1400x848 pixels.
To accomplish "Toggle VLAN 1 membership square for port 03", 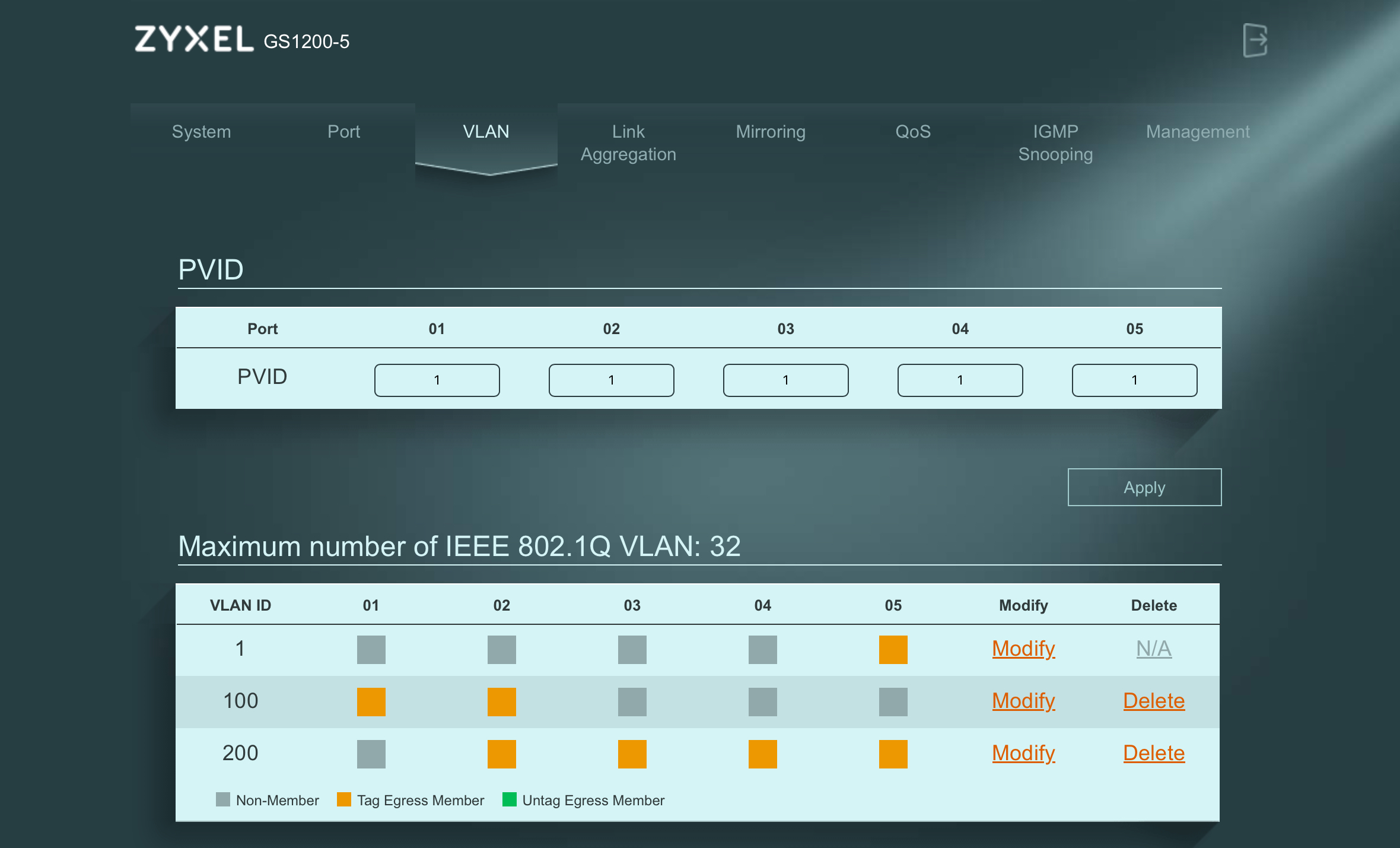I will point(632,649).
